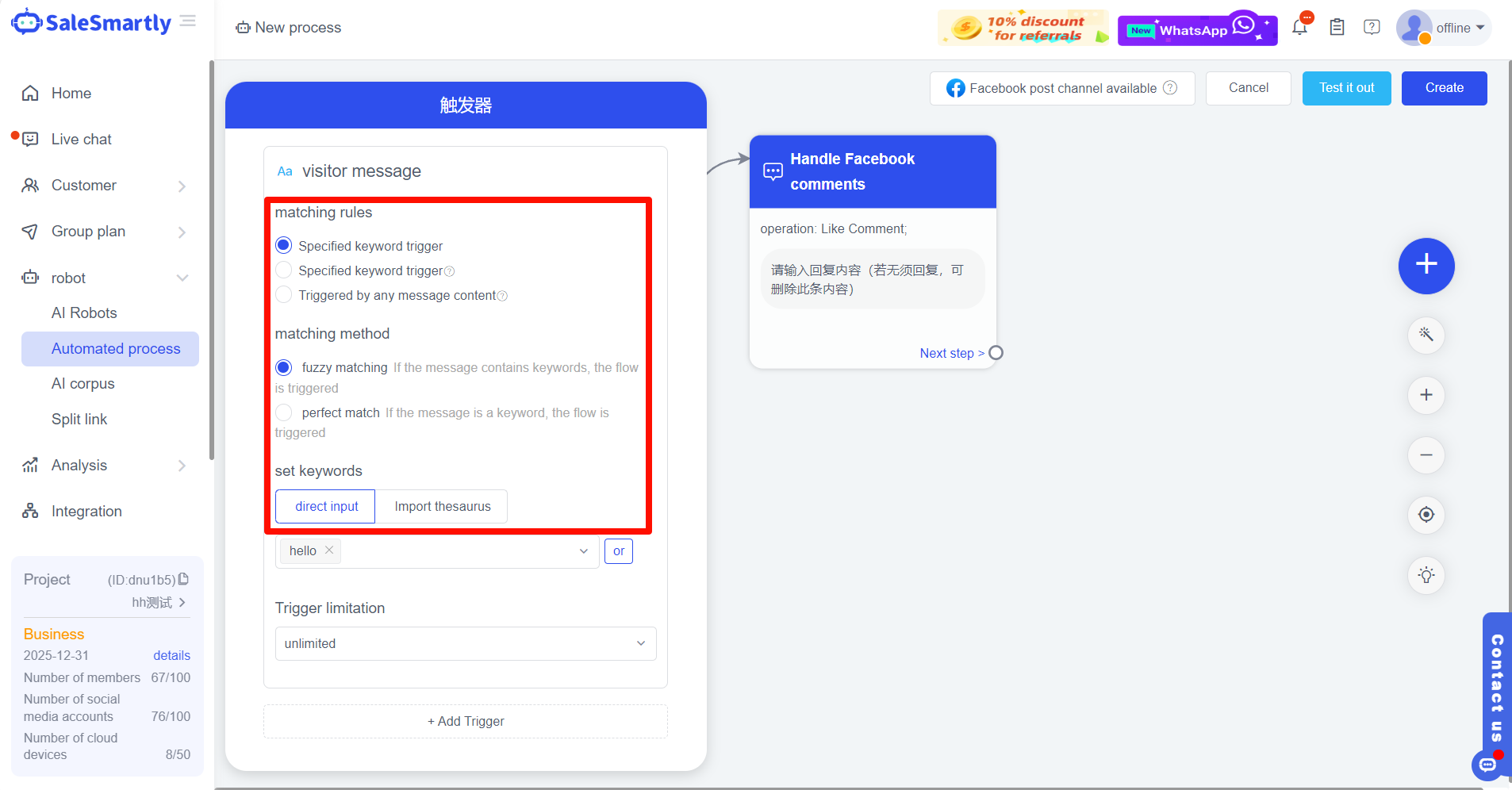This screenshot has width=1512, height=790.
Task: Expand the Analysis menu chevron
Action: (x=182, y=466)
